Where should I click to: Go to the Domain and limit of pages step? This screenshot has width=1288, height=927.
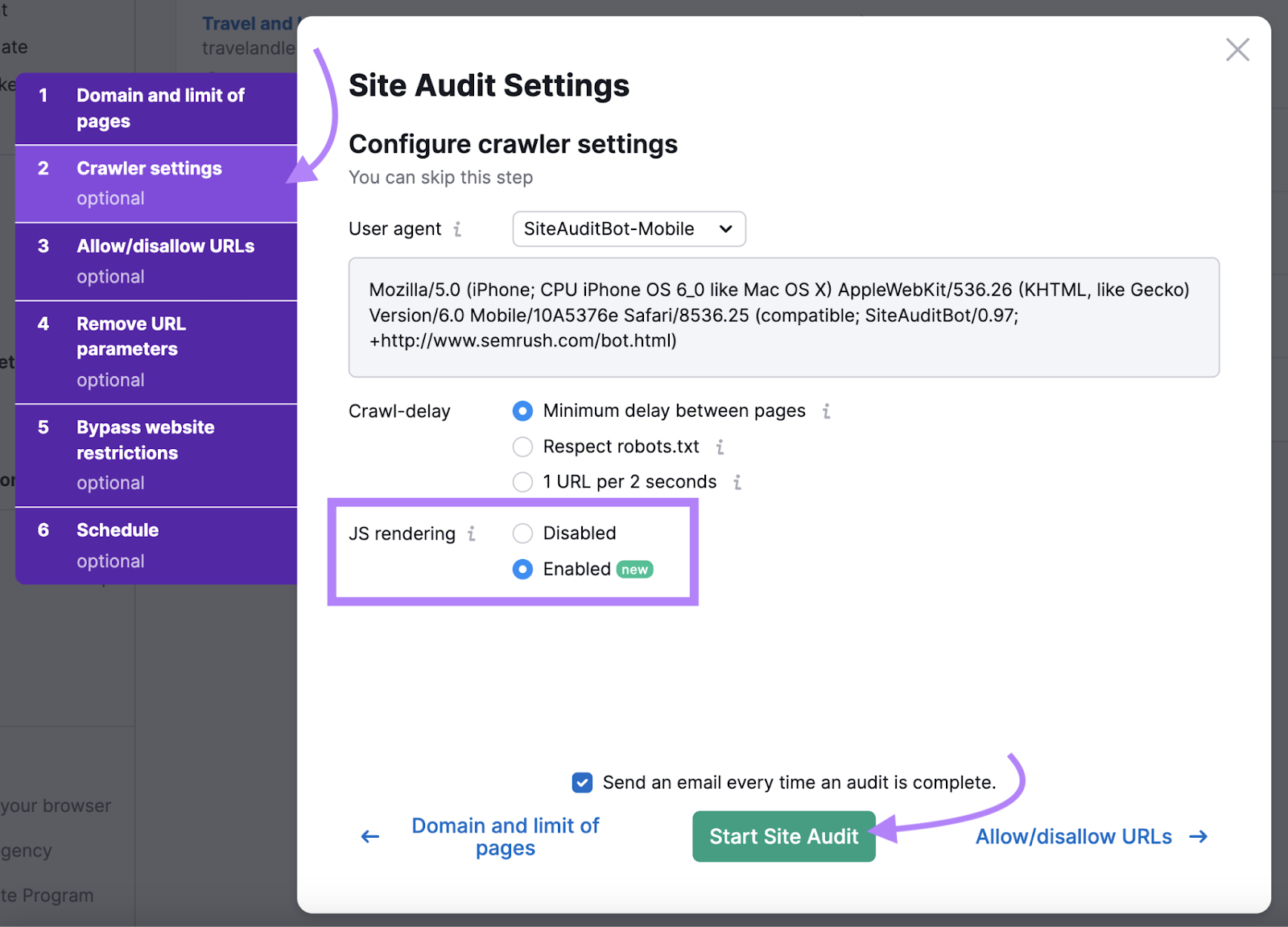coord(157,108)
